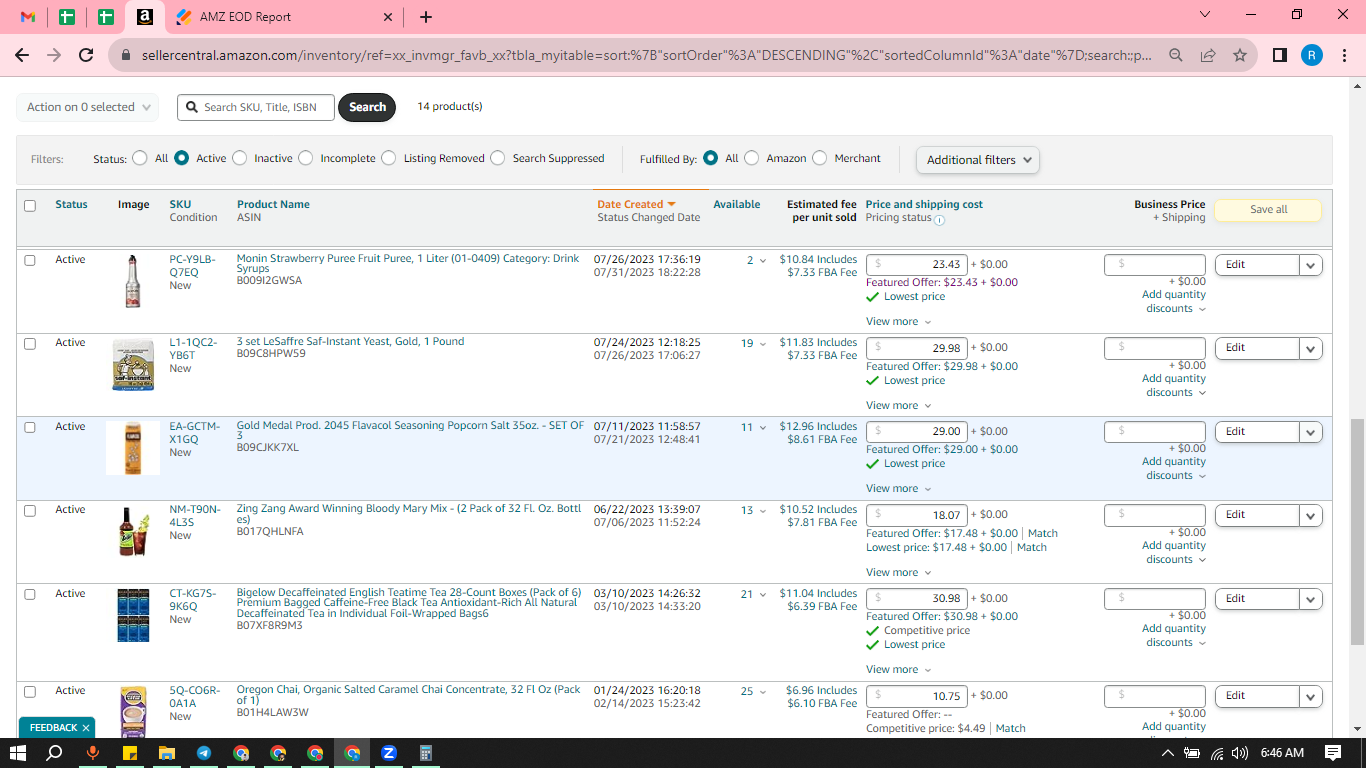1366x768 pixels.
Task: Click the Save all button
Action: [1267, 210]
